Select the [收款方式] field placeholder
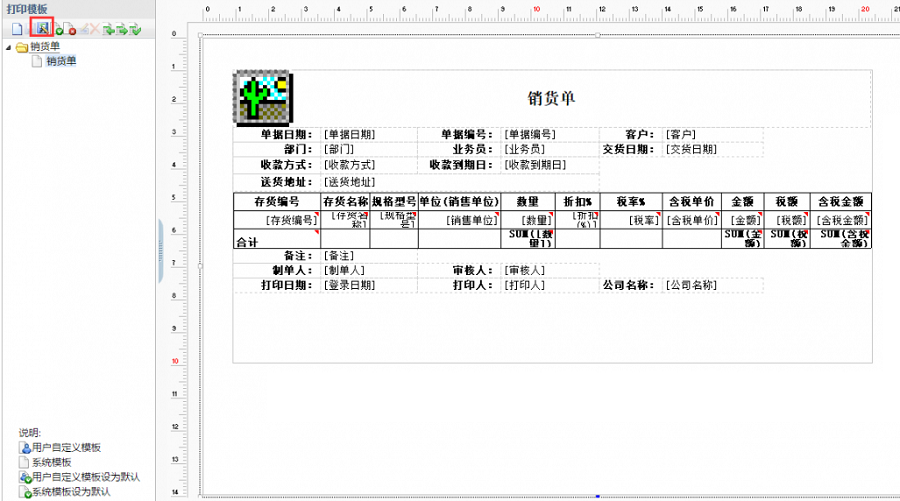900x501 pixels. coord(350,165)
